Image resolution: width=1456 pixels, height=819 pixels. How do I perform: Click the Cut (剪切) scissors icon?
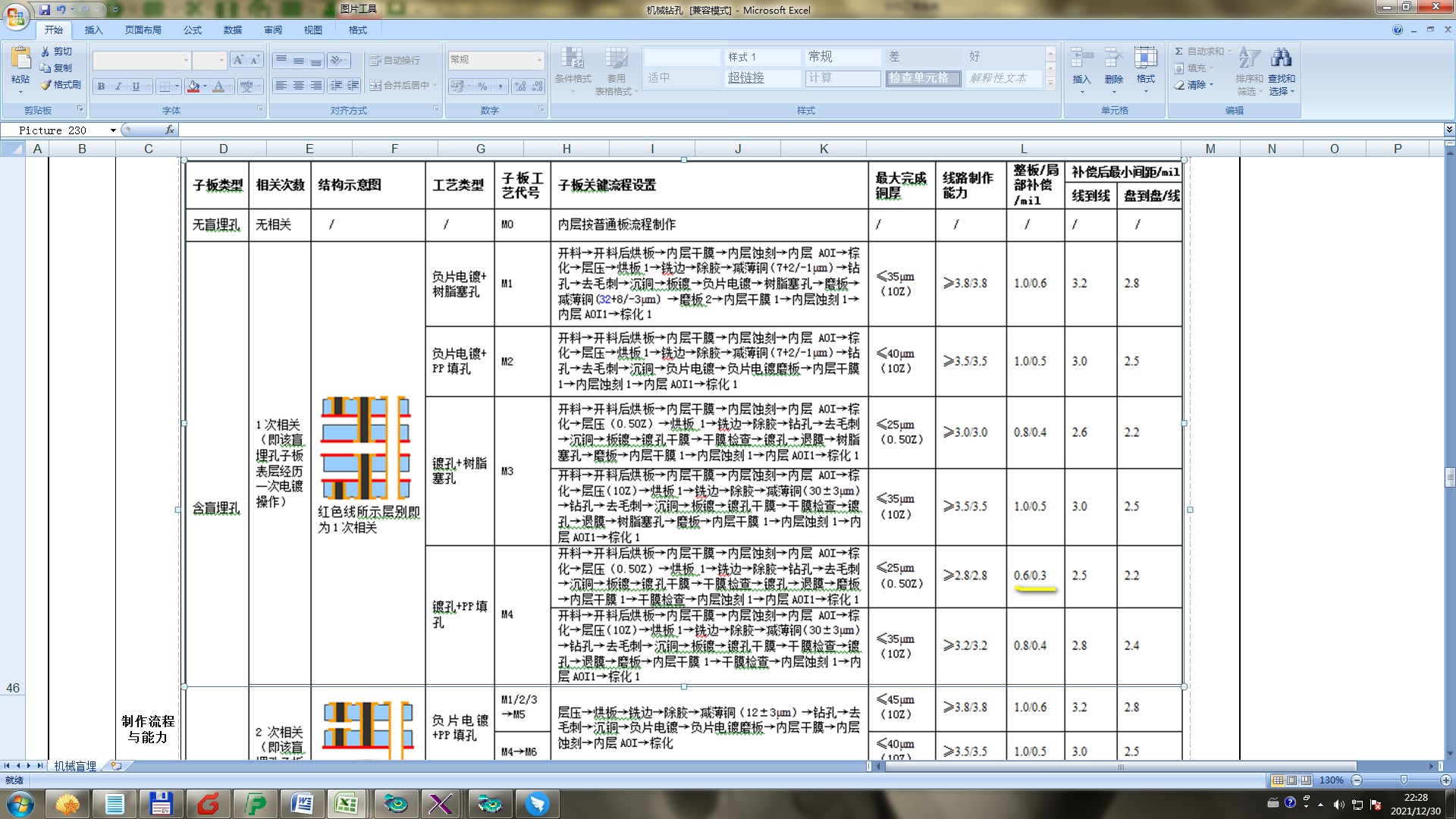click(45, 52)
